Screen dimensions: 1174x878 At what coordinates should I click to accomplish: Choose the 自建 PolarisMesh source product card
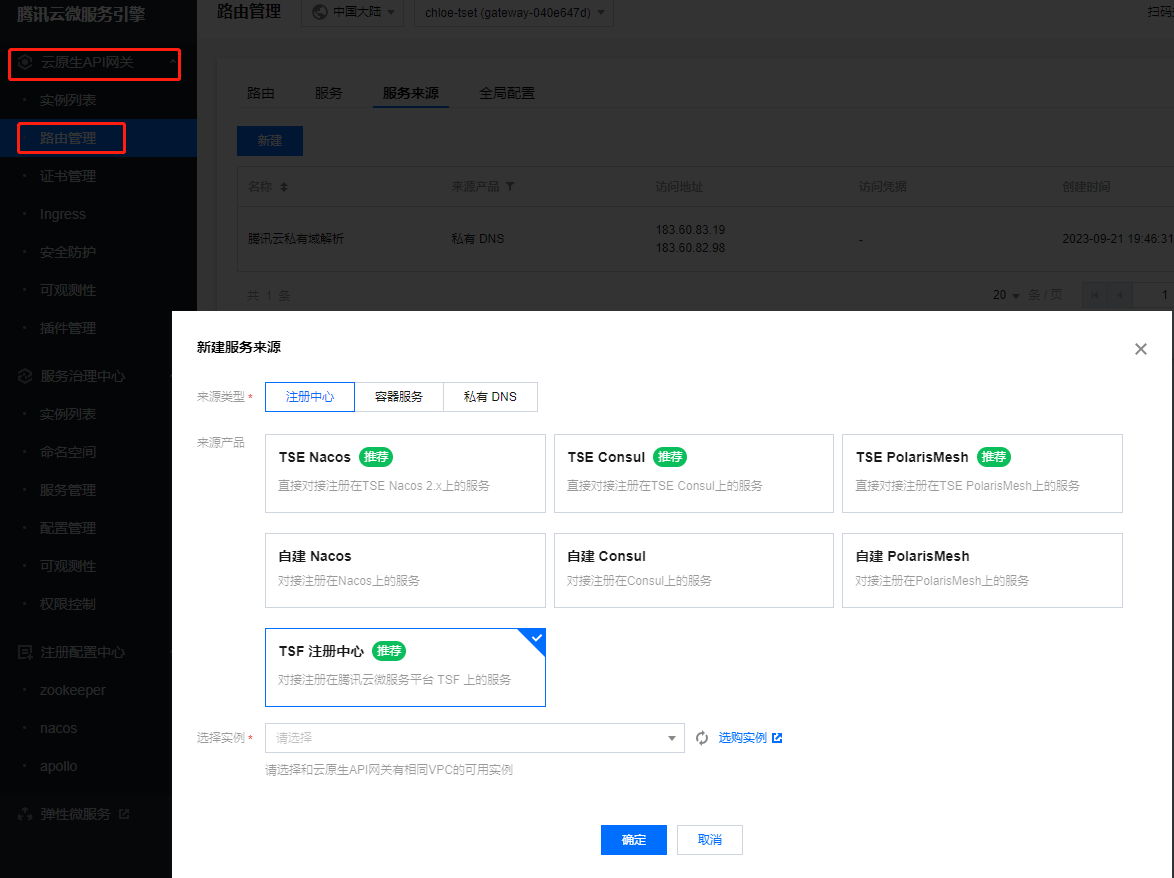[982, 570]
